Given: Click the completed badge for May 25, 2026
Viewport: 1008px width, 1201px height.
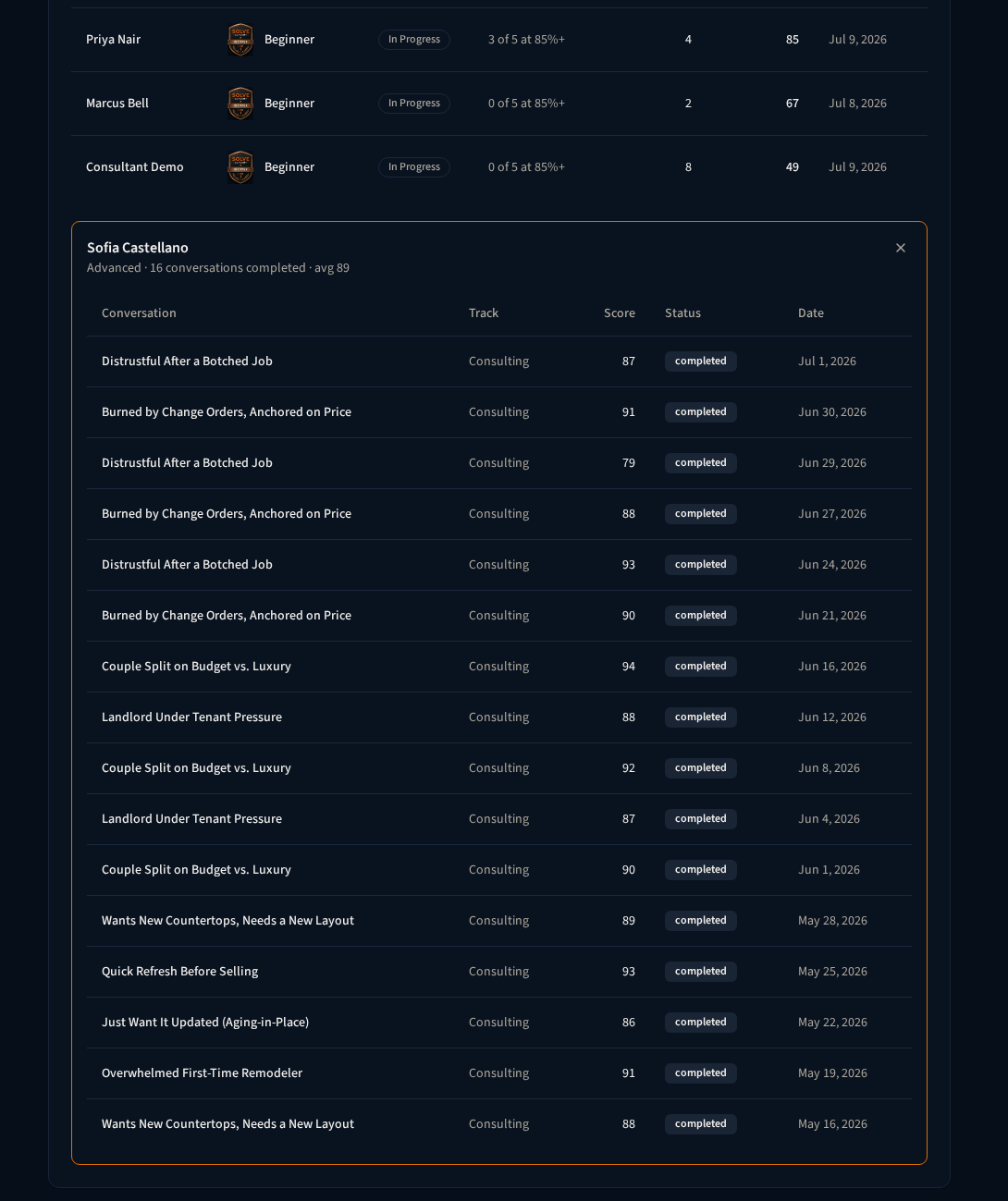Looking at the screenshot, I should pos(701,972).
